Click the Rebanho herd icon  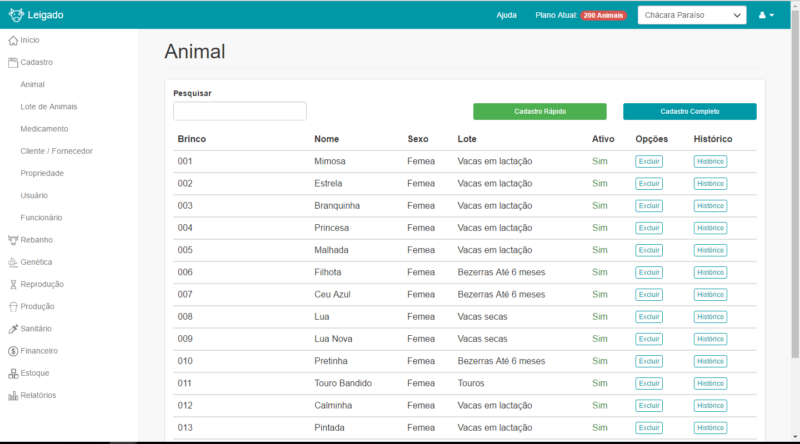[x=13, y=240]
